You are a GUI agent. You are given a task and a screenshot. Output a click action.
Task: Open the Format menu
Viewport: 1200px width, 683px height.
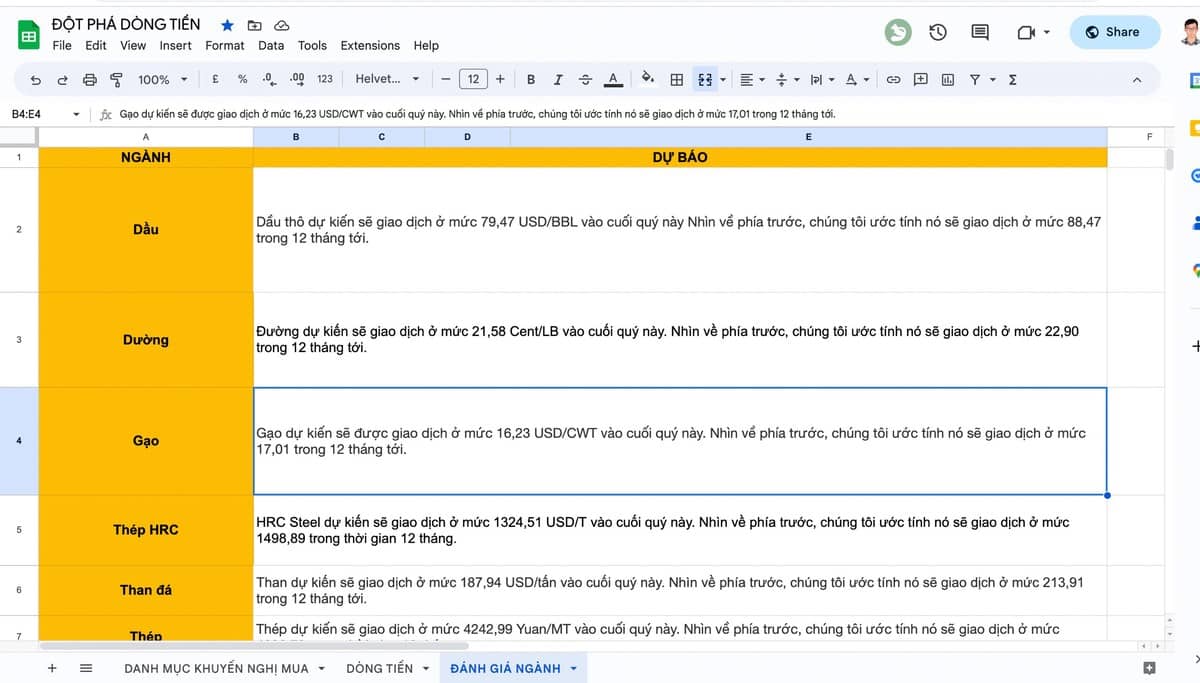[224, 45]
